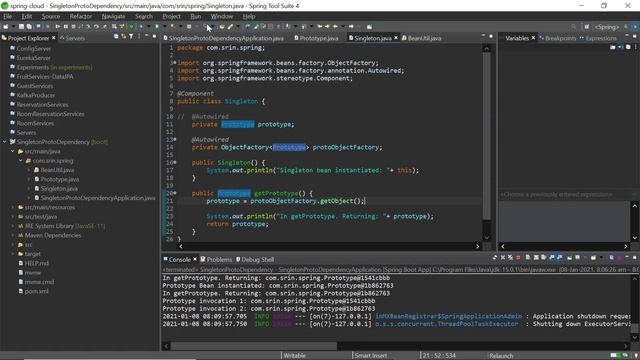
Task: Click the Console horizontal scrollbar thumb
Action: (x=254, y=346)
